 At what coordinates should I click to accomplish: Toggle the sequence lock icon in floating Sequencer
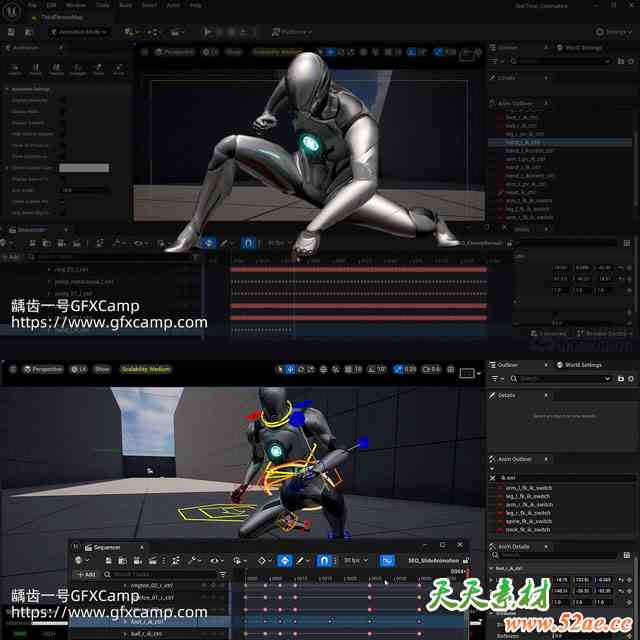pos(466,560)
